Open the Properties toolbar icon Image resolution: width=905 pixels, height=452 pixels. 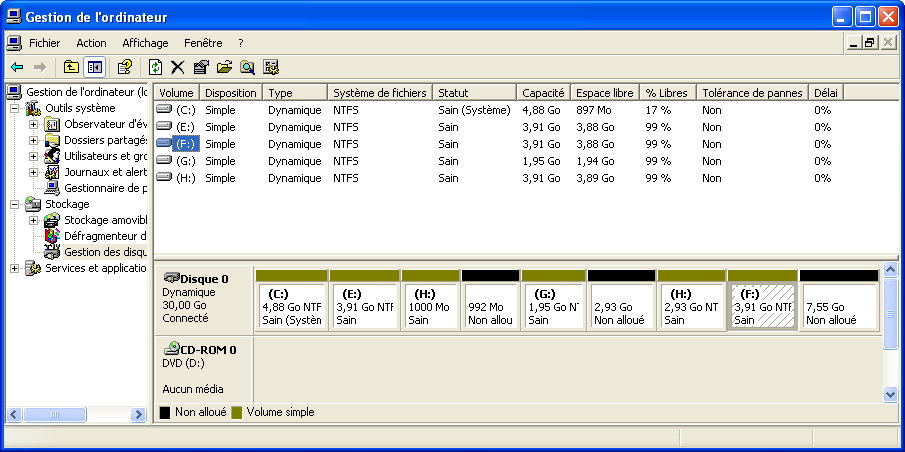pos(200,68)
